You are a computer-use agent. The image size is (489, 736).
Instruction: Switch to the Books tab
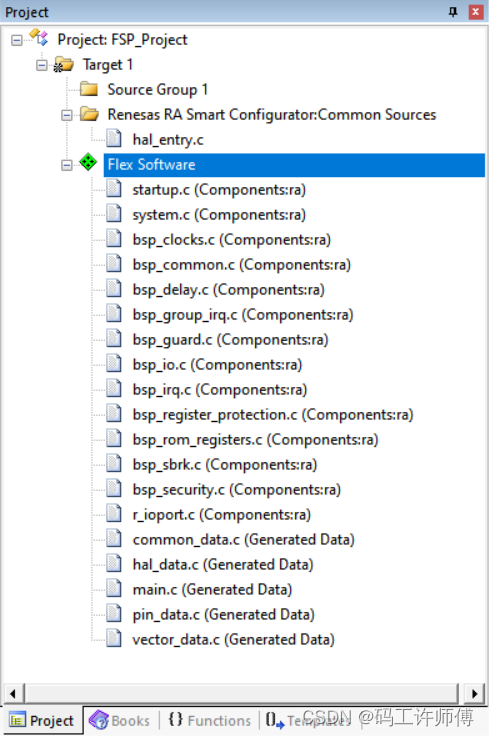click(x=120, y=721)
